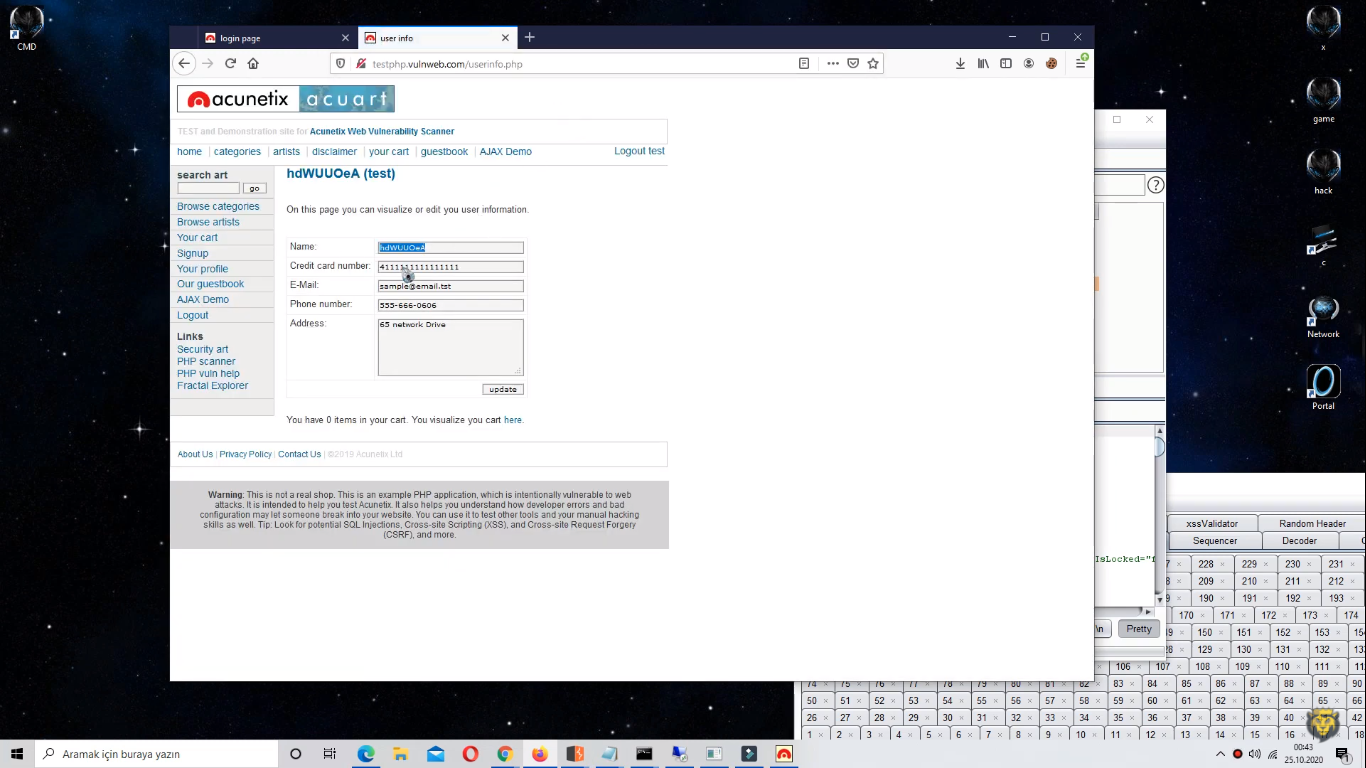The image size is (1366, 768).
Task: Open page actions three-dot menu
Action: tap(832, 63)
